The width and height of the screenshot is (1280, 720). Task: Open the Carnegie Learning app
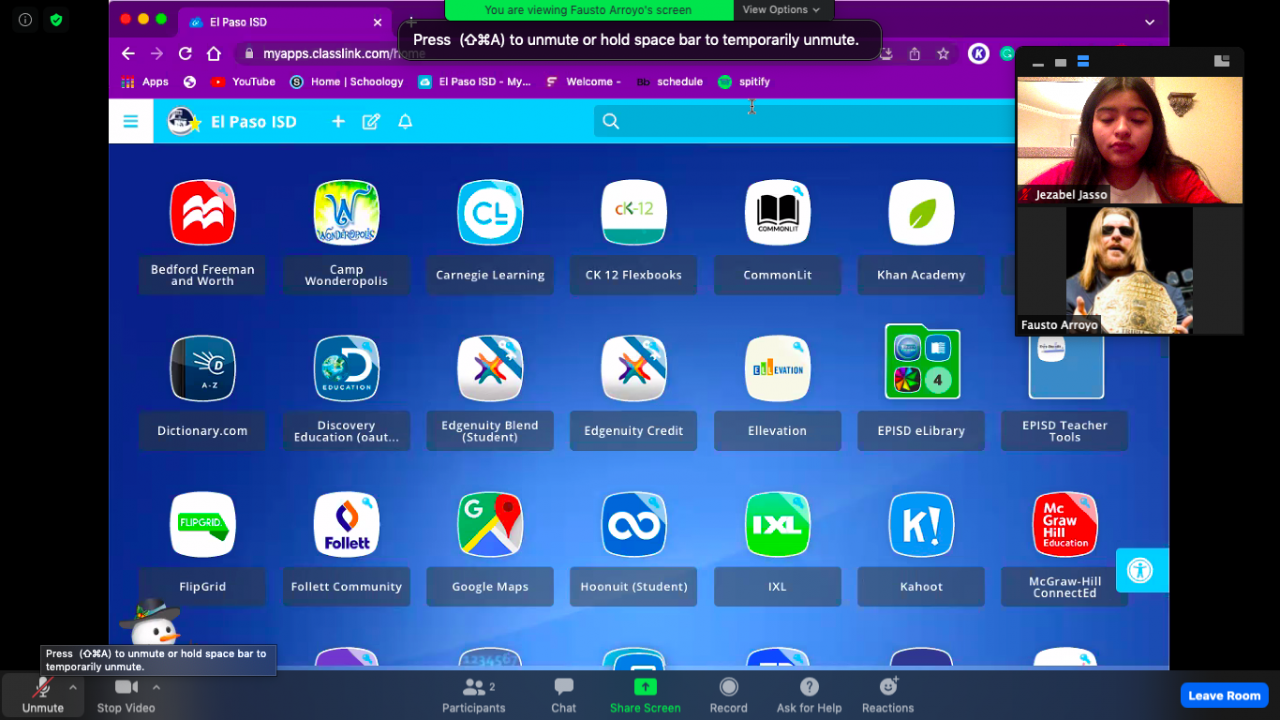point(490,213)
